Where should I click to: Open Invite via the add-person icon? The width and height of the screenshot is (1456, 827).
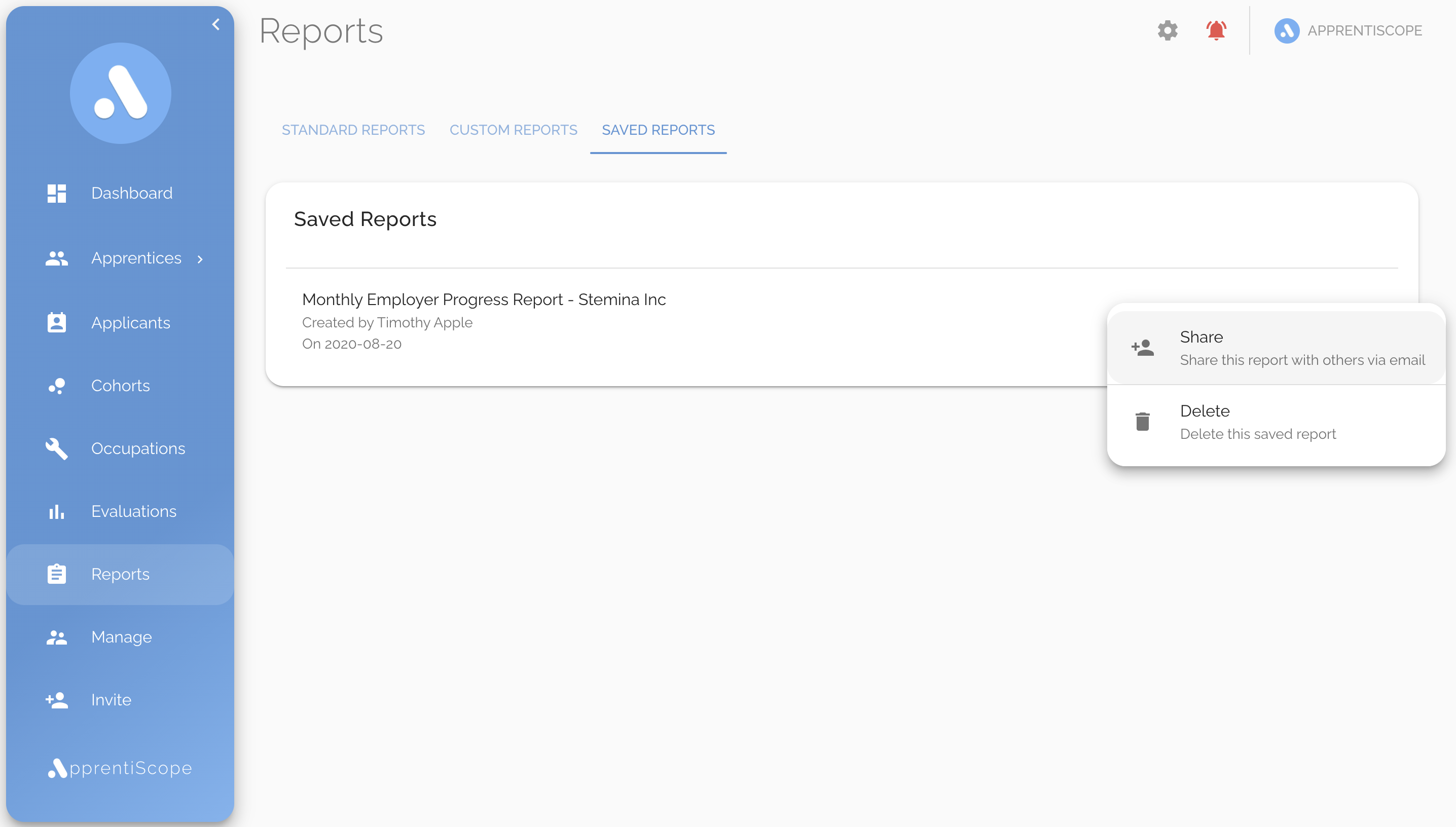[56, 700]
